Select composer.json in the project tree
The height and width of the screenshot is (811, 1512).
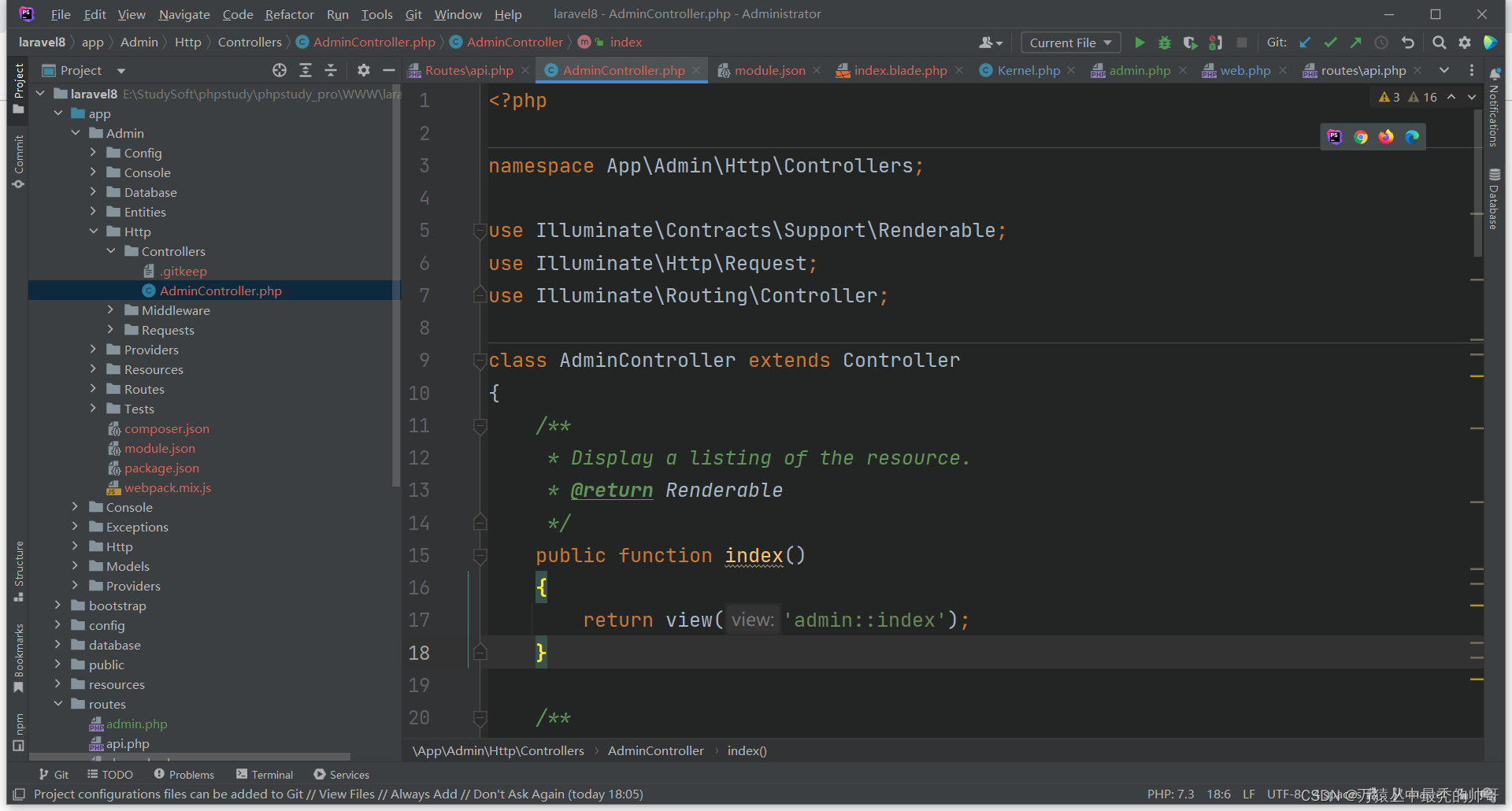click(167, 428)
